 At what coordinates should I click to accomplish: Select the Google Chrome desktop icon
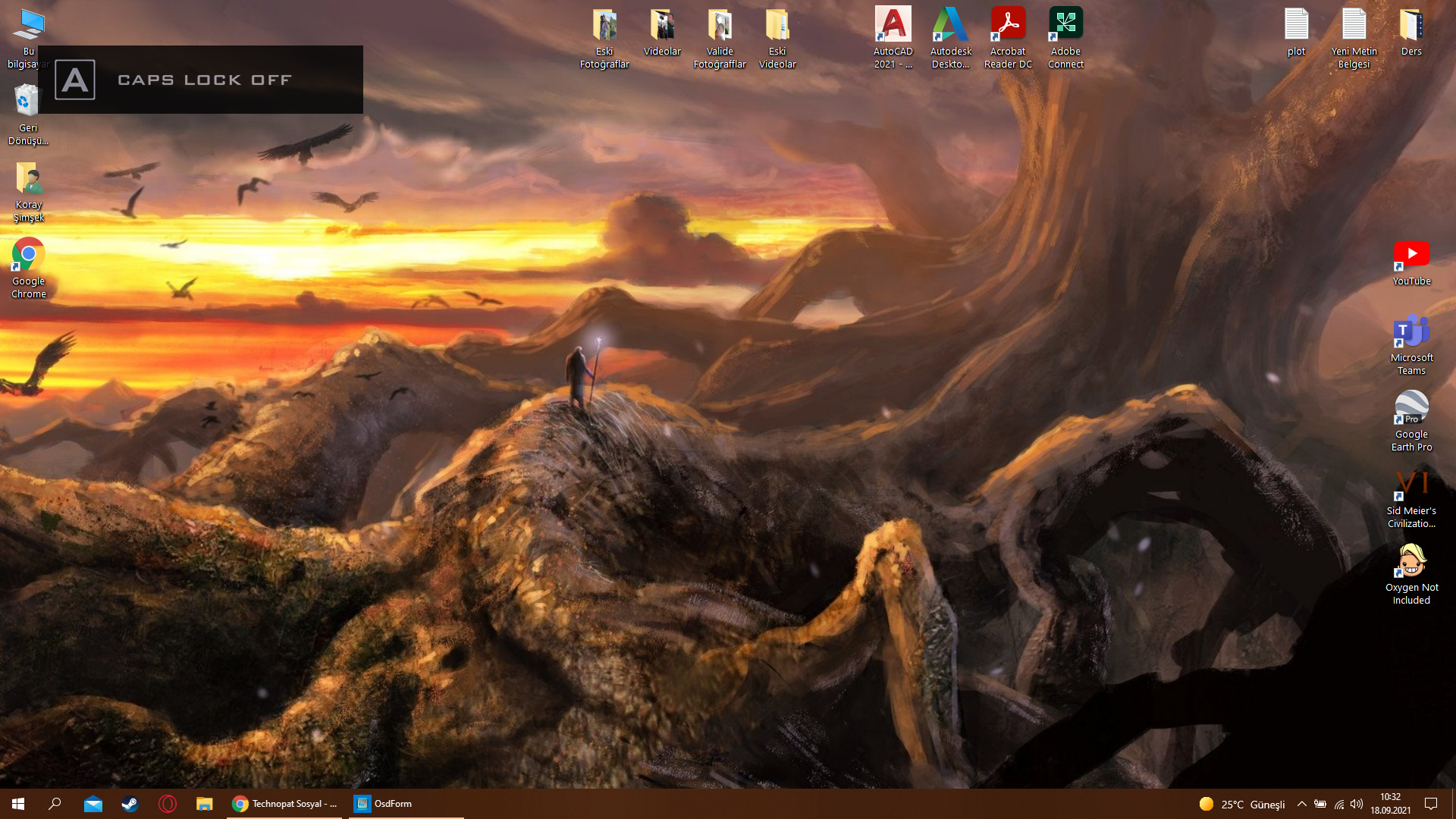click(x=28, y=256)
